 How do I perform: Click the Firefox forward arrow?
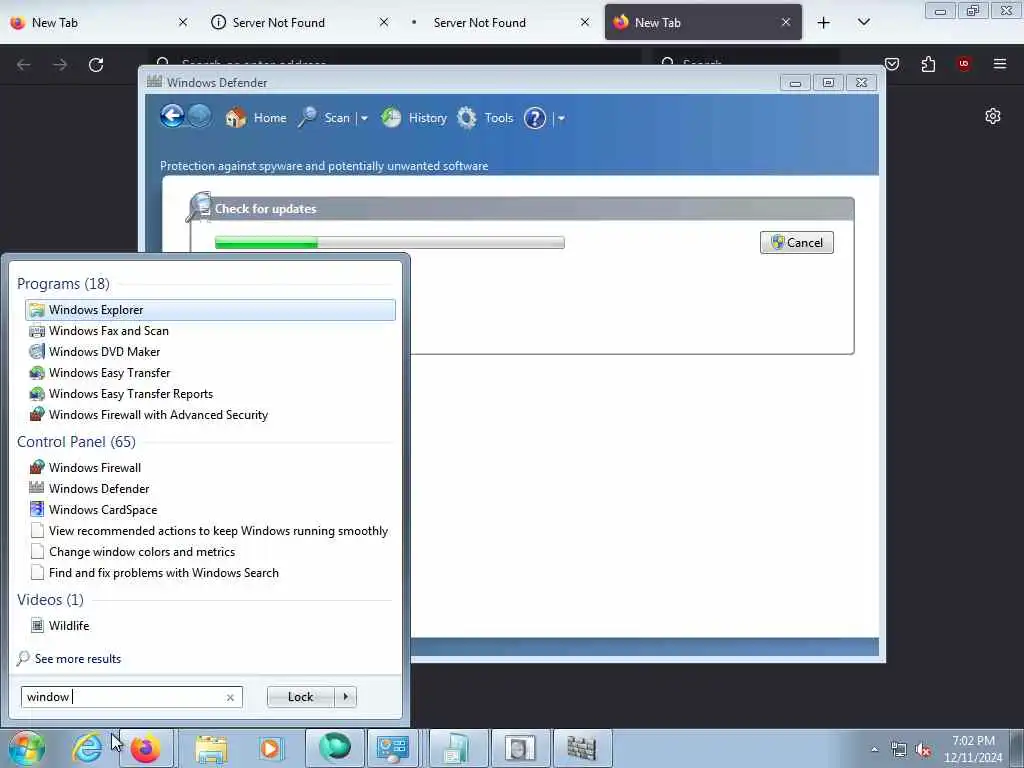point(59,65)
